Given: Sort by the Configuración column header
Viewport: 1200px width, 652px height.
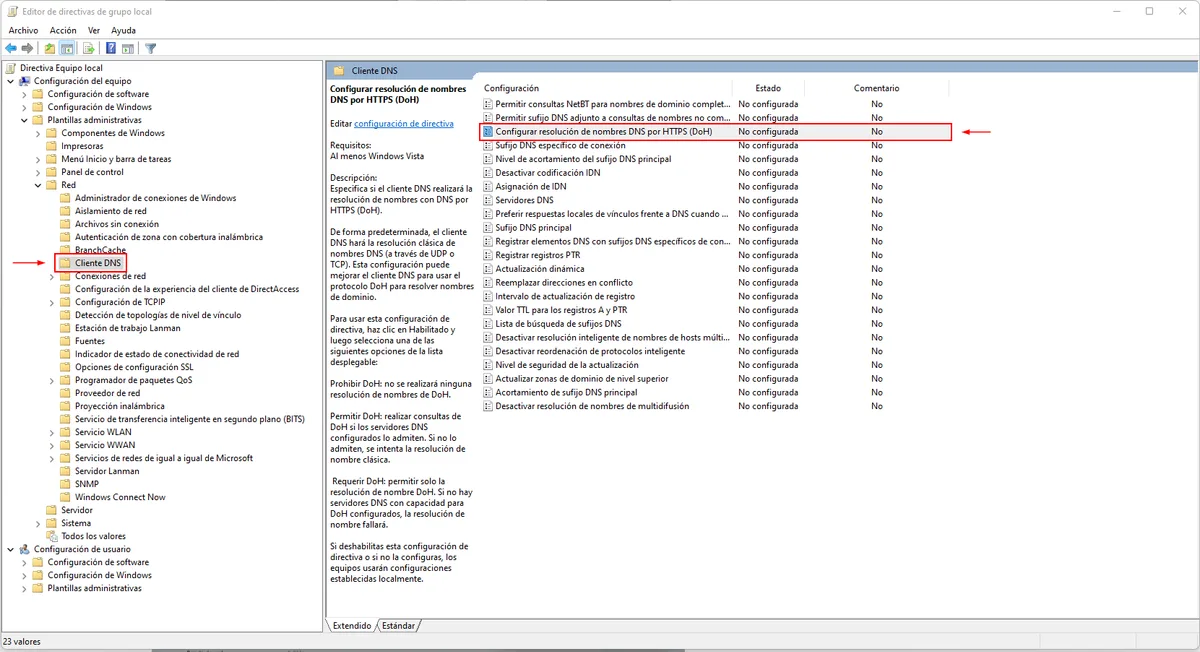Looking at the screenshot, I should [511, 88].
